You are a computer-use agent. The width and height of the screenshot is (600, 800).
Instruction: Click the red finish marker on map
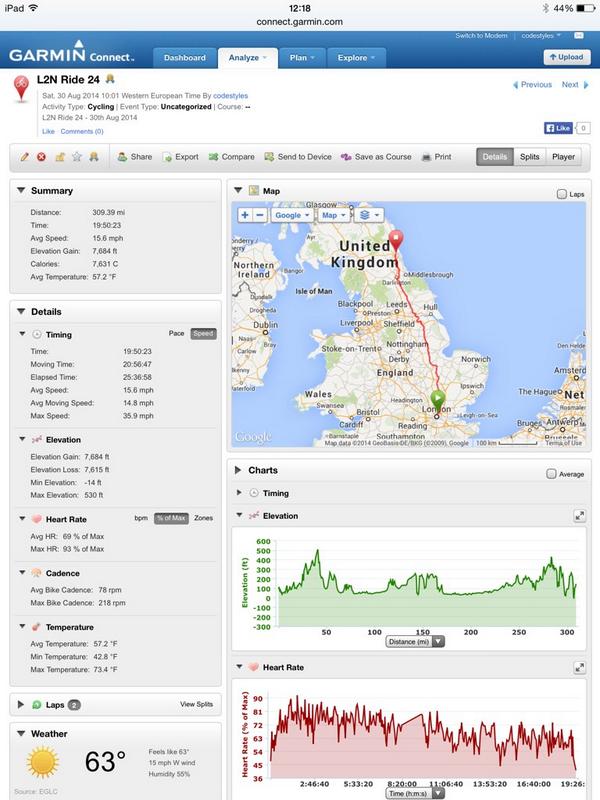pos(396,240)
